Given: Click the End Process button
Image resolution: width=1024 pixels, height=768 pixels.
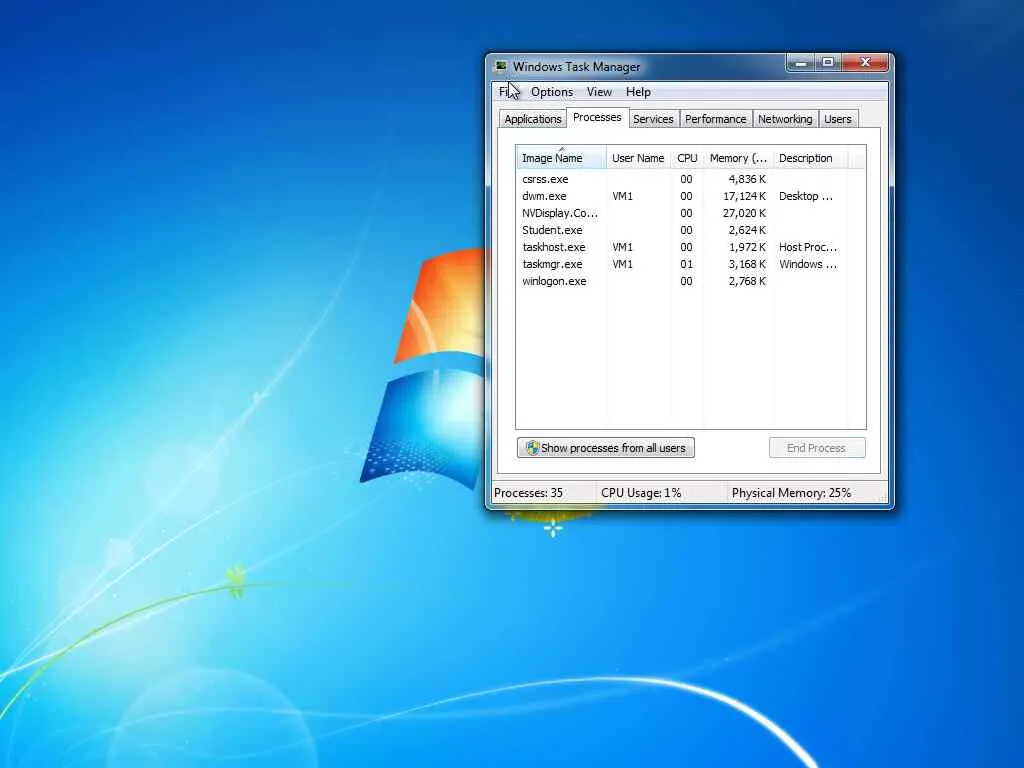Looking at the screenshot, I should pos(817,448).
